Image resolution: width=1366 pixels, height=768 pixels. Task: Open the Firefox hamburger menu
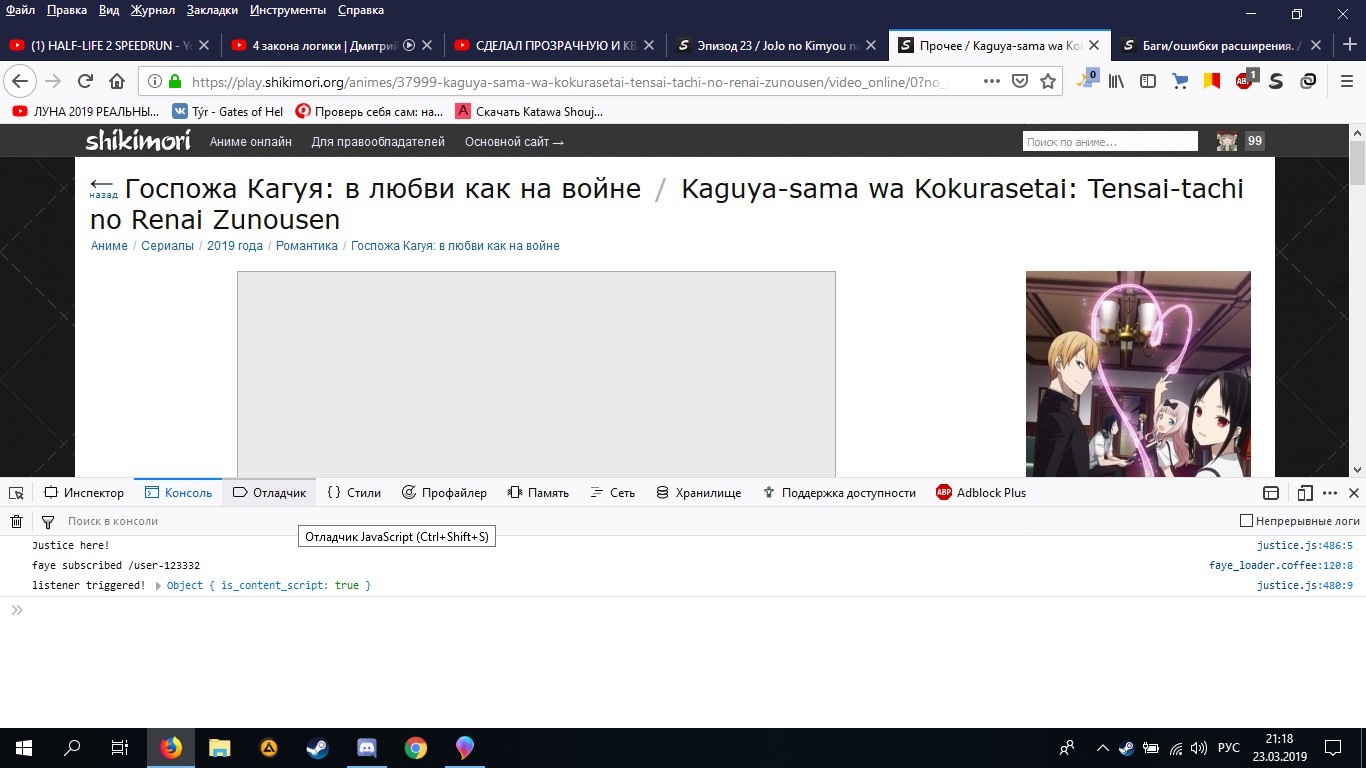[1347, 81]
